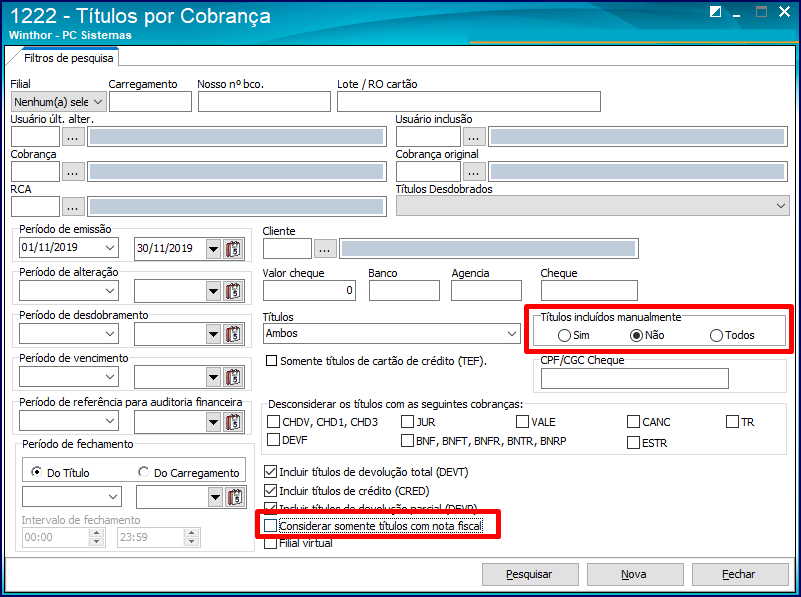Check the ESTR exclusion checkbox
Image resolution: width=801 pixels, height=597 pixels.
click(633, 442)
